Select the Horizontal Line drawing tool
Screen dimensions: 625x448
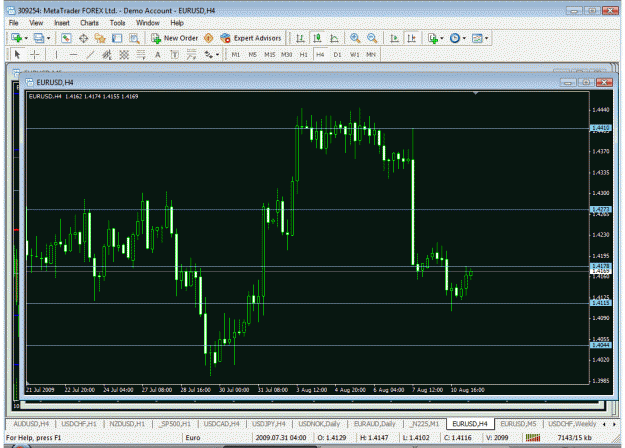73,55
